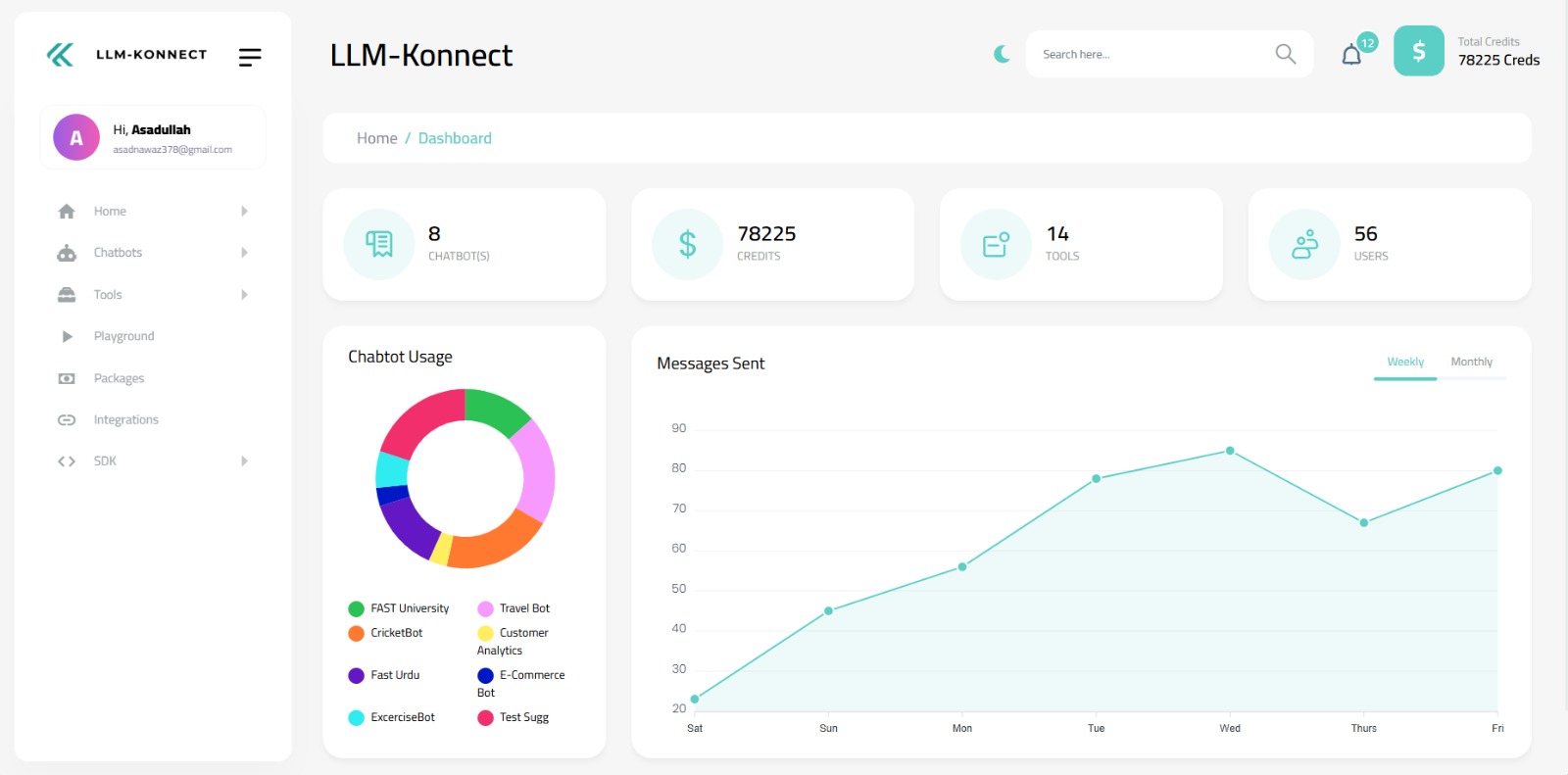Toggle dark mode with moon icon
Screen dimensions: 1568x775
pos(1002,54)
